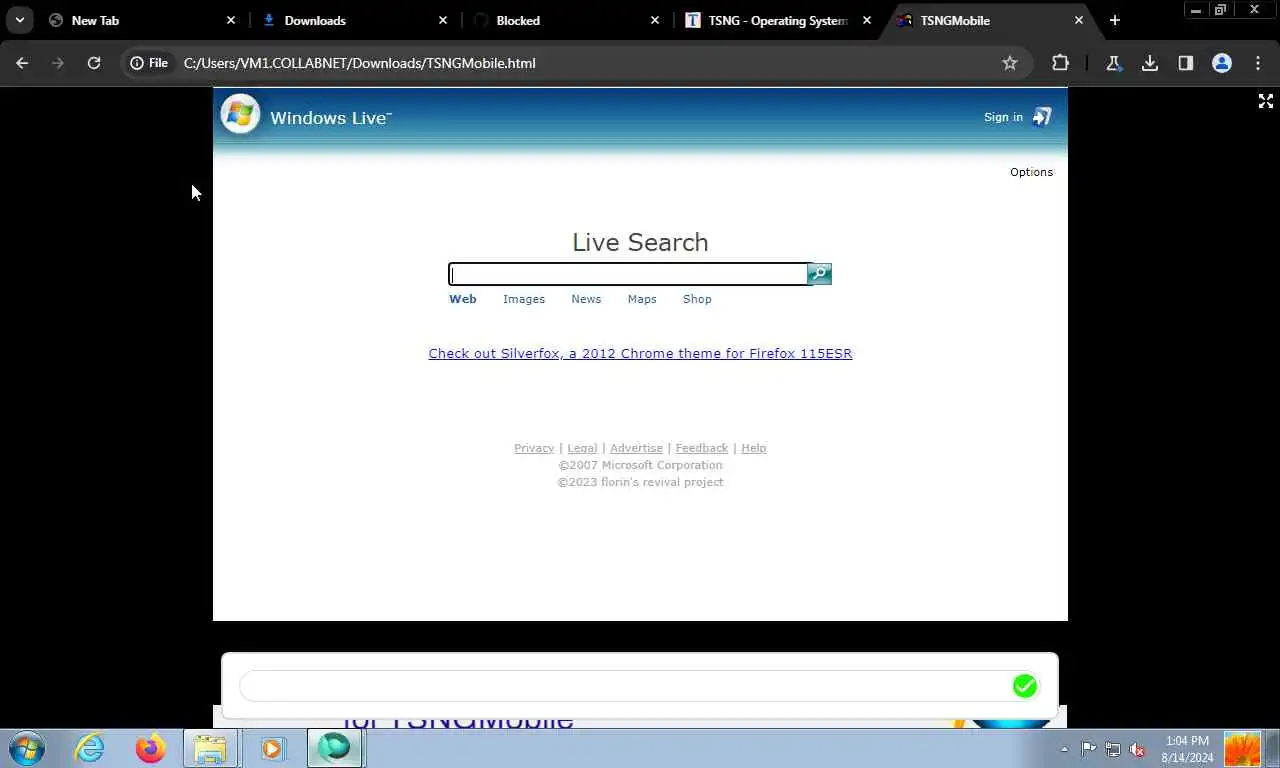This screenshot has height=768, width=1280.
Task: Select the Shop search category
Action: (697, 299)
